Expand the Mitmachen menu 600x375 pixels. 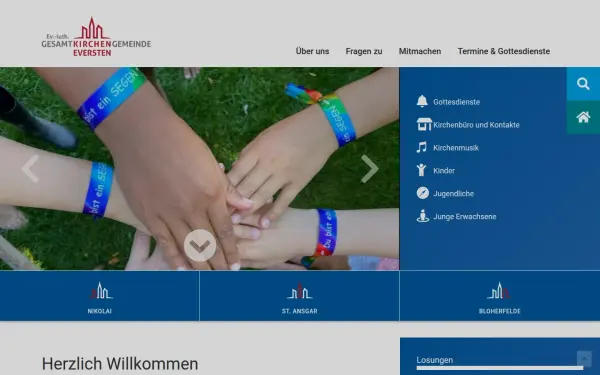(x=420, y=51)
